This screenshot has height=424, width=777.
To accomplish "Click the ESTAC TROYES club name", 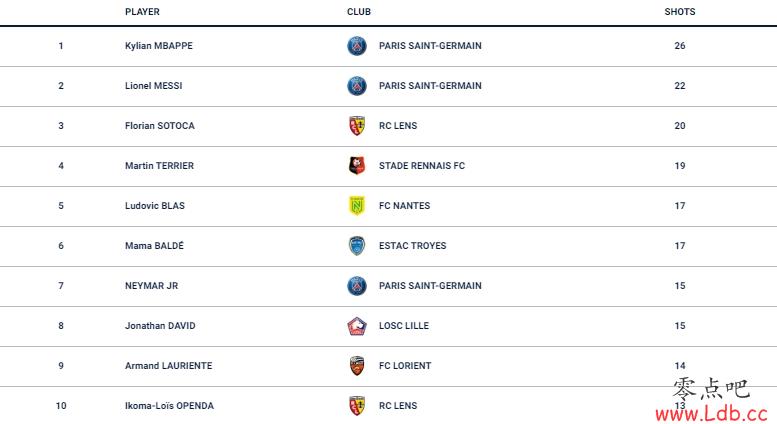I will tap(412, 246).
